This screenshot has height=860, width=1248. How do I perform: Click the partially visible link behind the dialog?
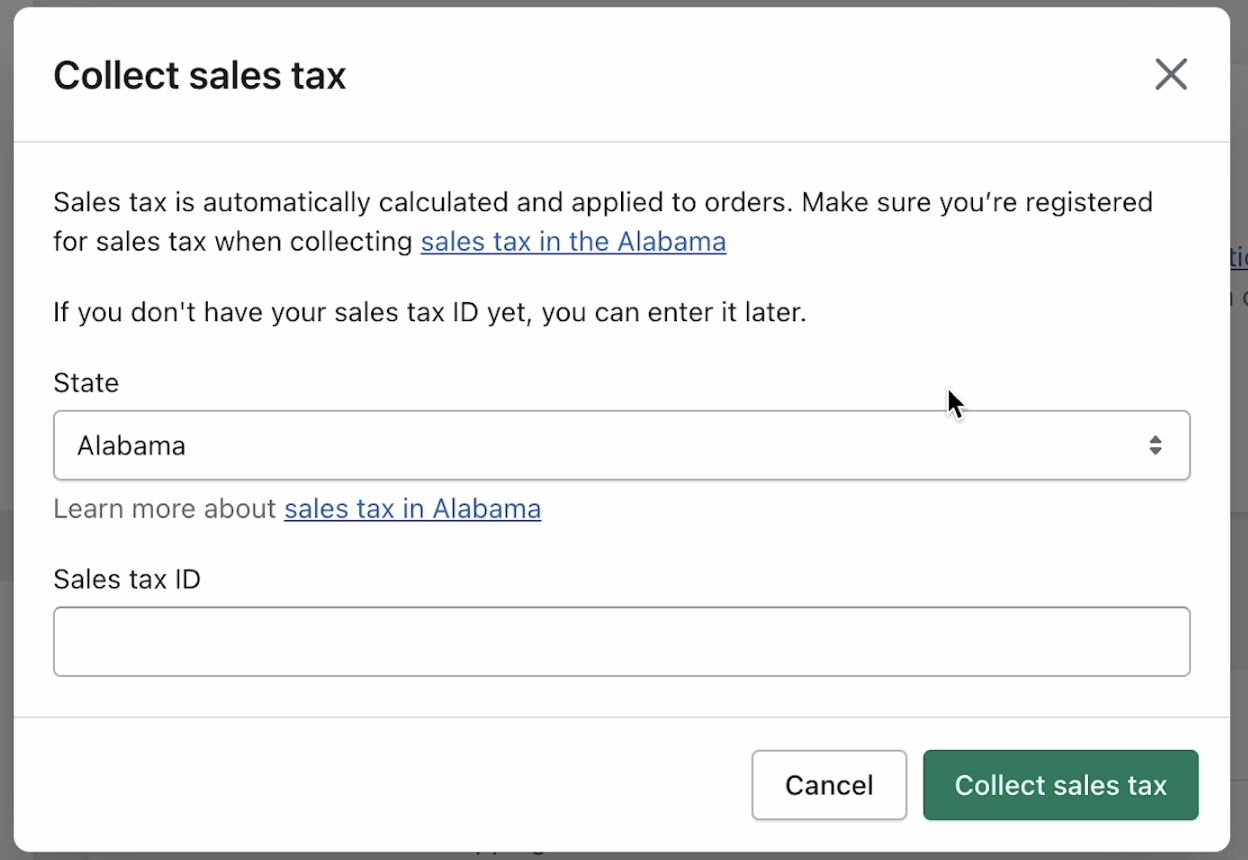click(1240, 257)
